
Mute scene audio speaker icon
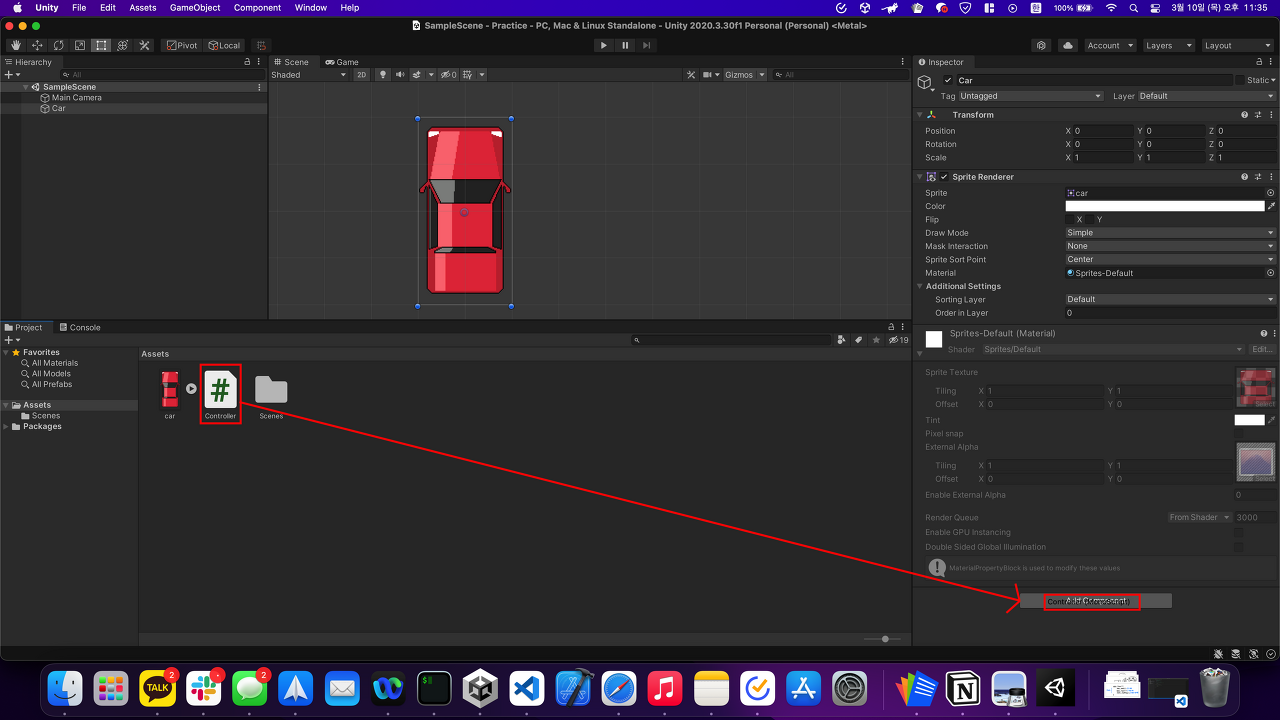pyautogui.click(x=400, y=75)
